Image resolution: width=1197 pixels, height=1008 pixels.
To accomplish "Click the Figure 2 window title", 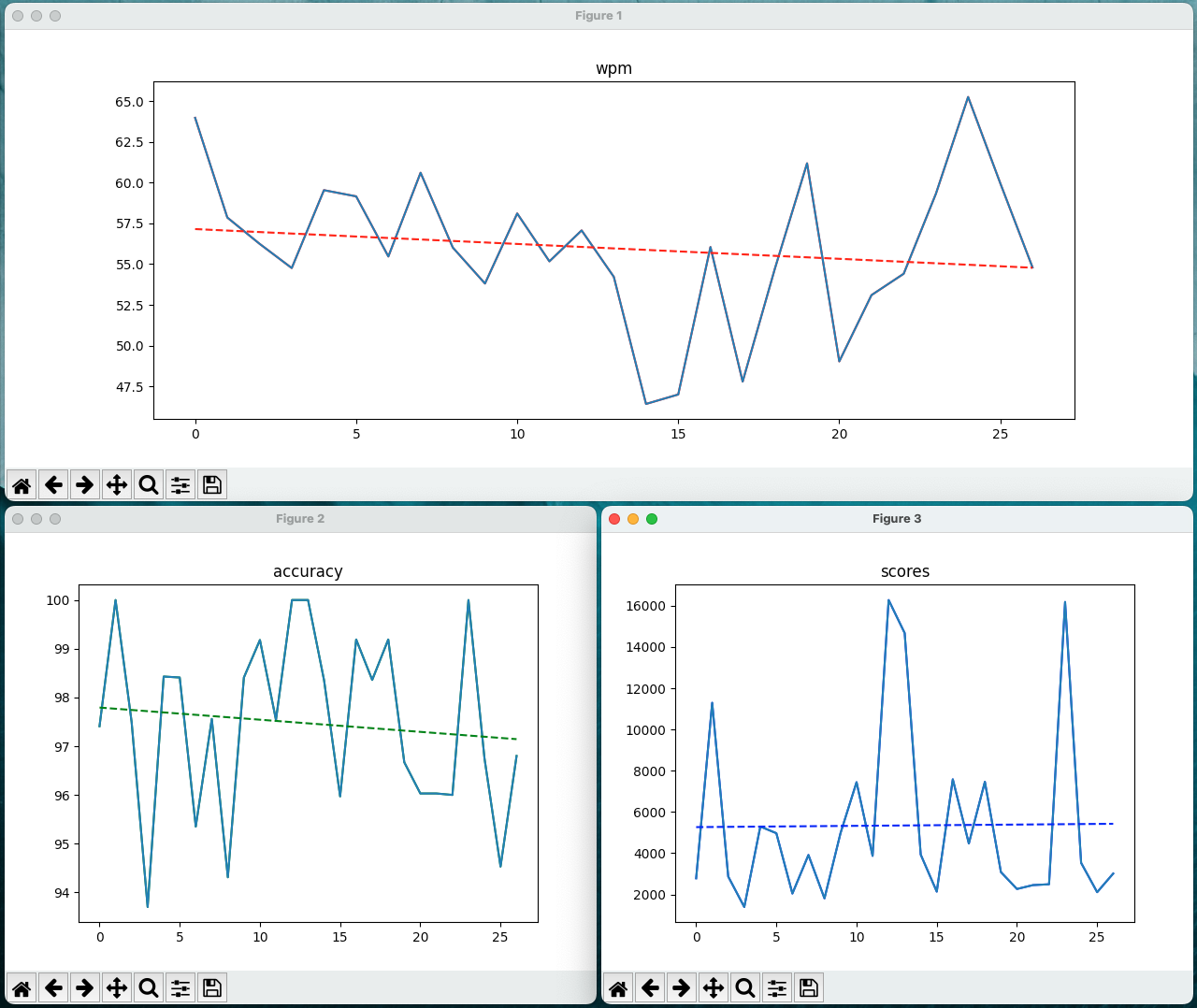I will click(x=300, y=519).
